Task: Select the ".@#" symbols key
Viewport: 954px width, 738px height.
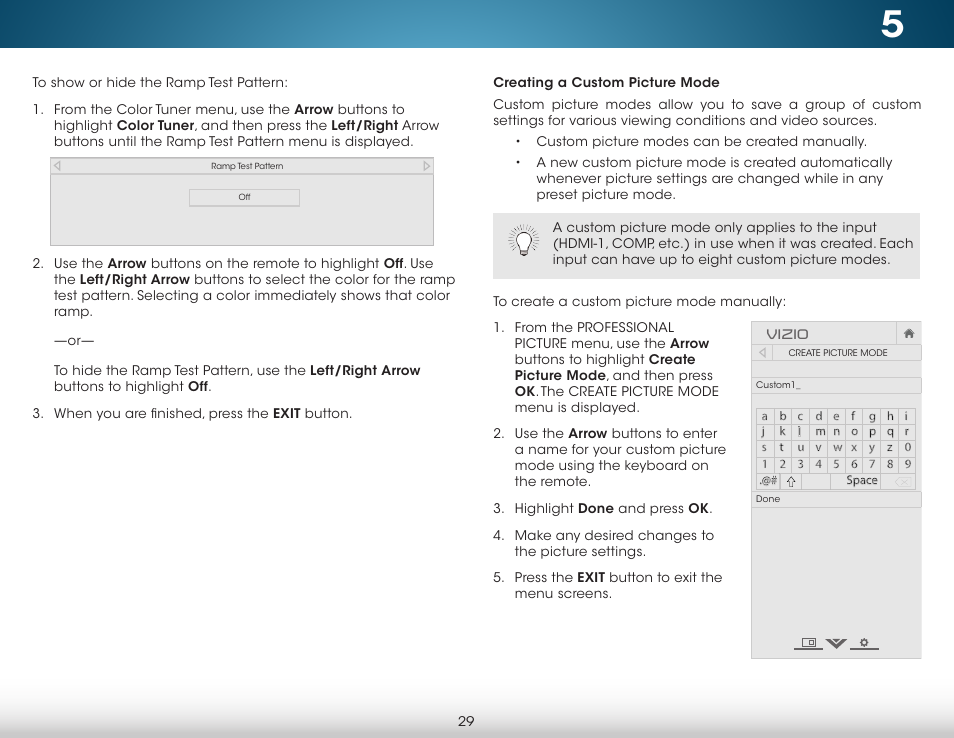Action: [766, 480]
